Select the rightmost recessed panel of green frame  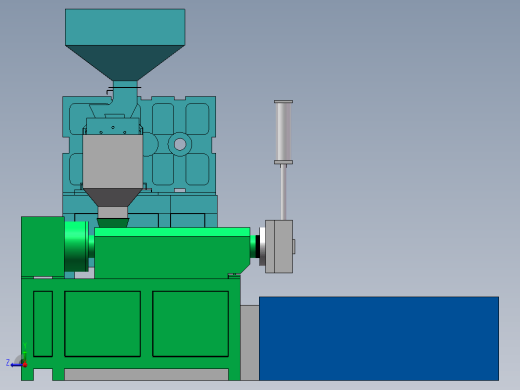(191, 324)
